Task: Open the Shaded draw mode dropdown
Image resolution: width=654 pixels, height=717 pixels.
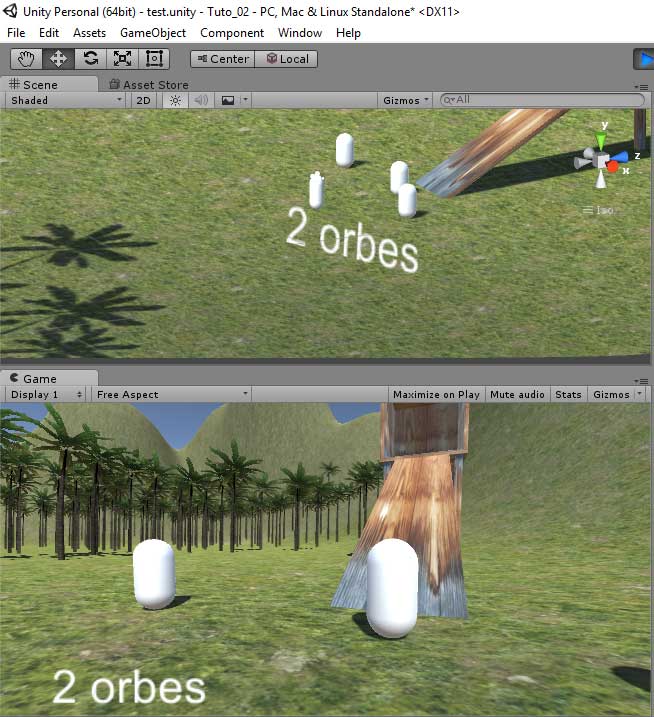Action: [66, 100]
